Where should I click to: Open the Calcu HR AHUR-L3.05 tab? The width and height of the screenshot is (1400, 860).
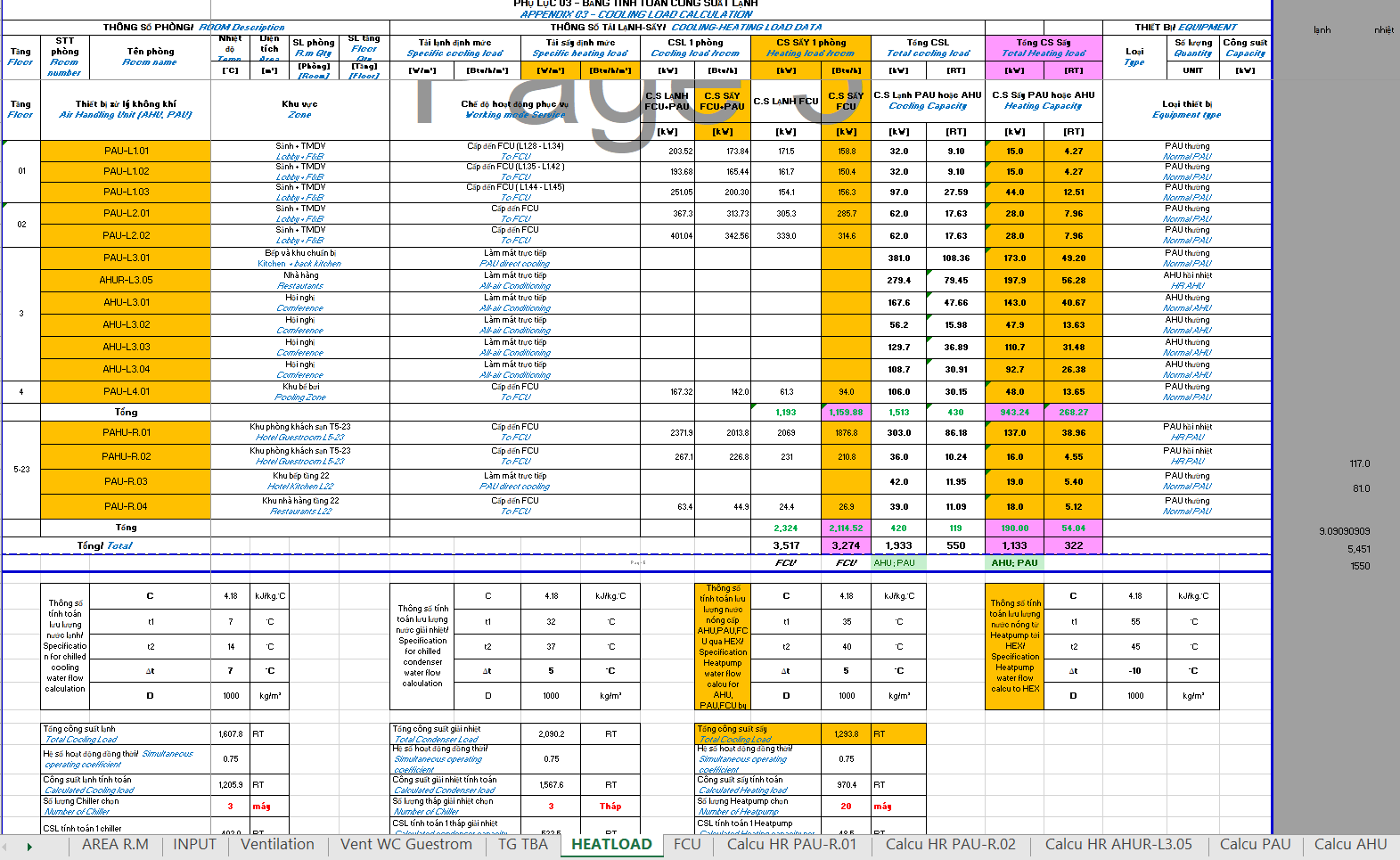tap(1118, 845)
